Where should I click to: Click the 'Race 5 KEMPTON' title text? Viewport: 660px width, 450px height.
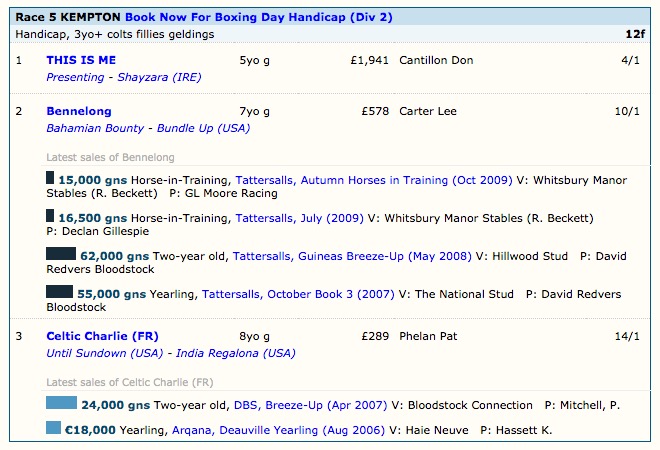(68, 17)
